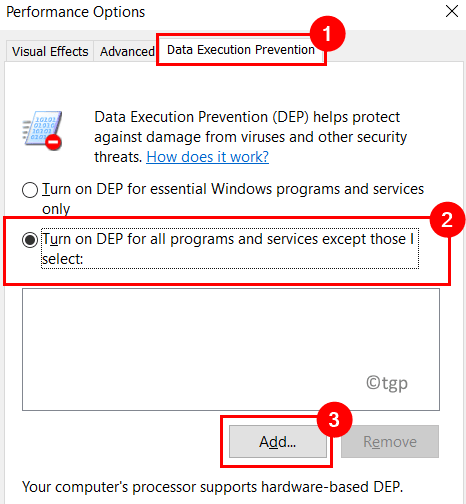466x504 pixels.
Task: Select the essential Windows programs radio circle
Action: click(x=30, y=190)
